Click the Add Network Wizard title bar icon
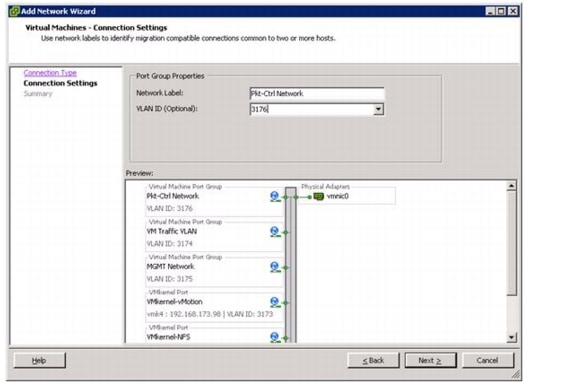This screenshot has height=384, width=576. [15, 11]
